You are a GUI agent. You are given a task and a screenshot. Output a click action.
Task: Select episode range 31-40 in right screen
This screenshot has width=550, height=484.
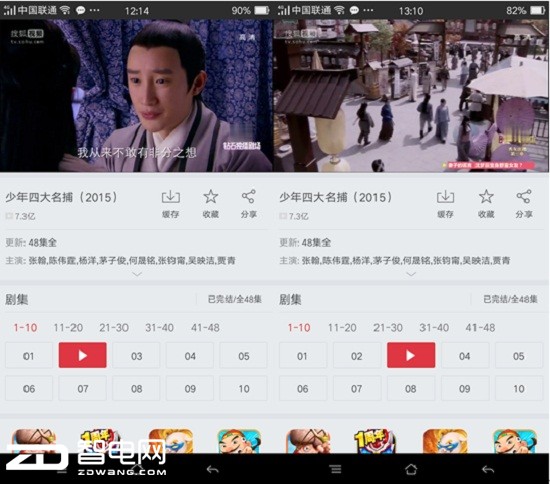point(434,328)
